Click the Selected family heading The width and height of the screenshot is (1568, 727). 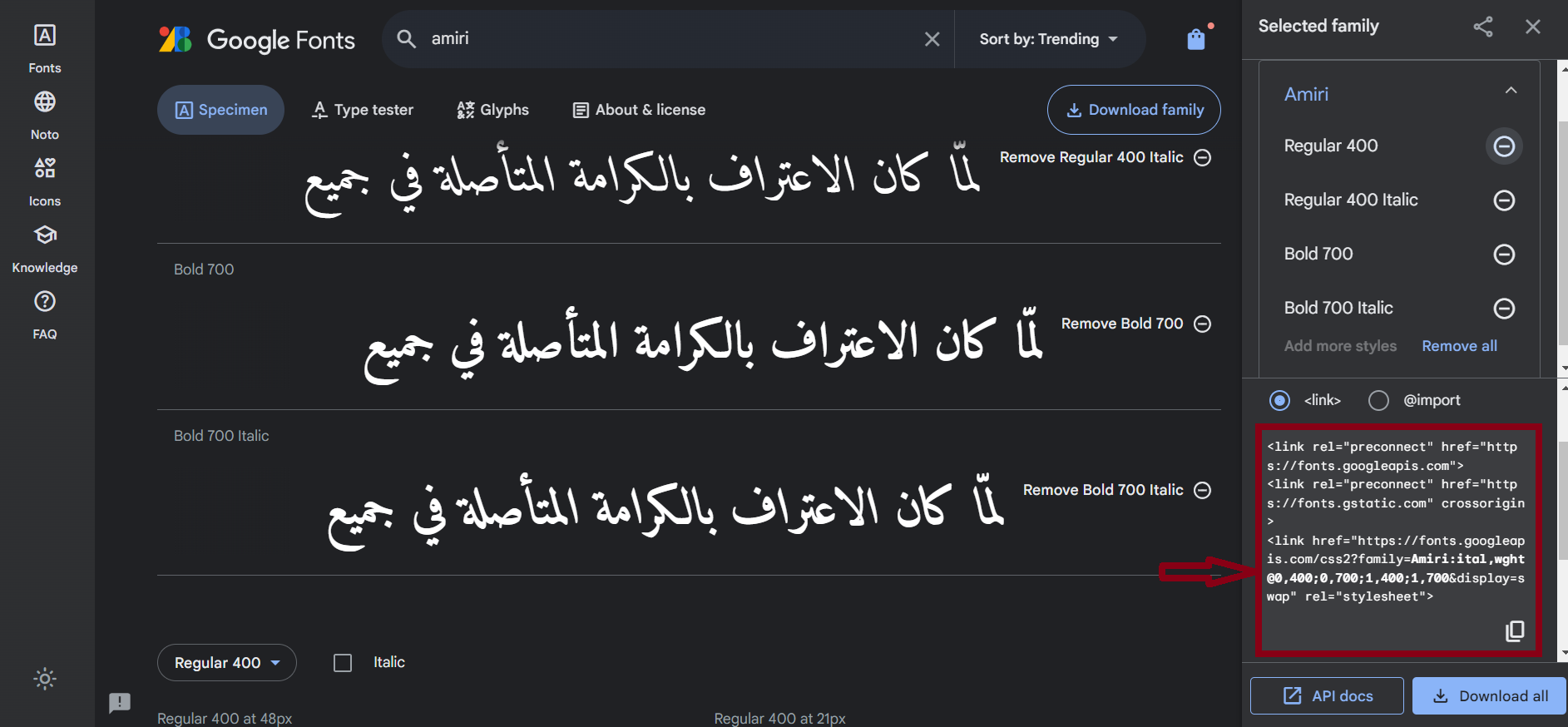point(1318,26)
